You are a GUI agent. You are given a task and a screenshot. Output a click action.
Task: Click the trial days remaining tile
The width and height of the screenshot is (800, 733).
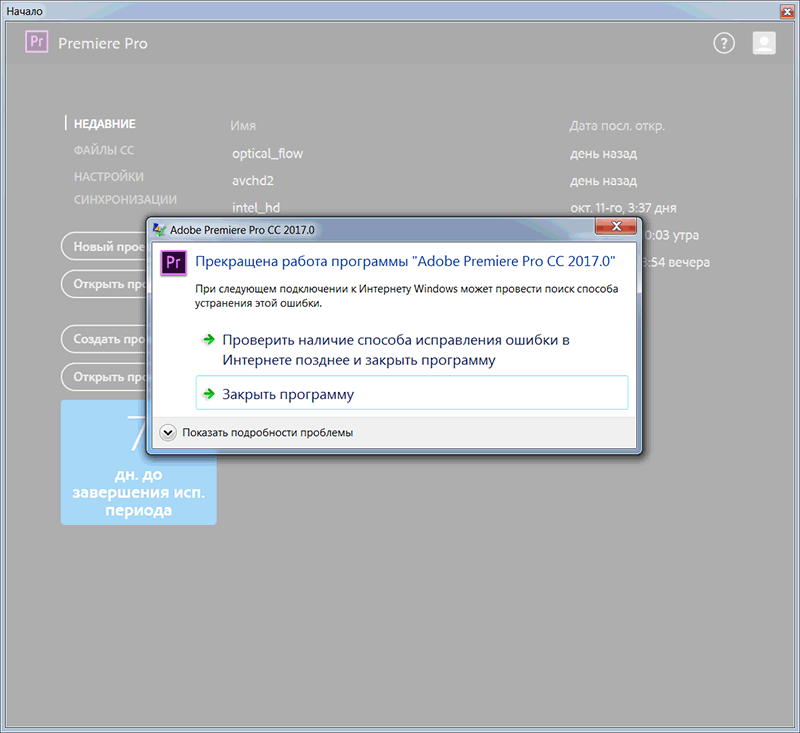point(139,462)
